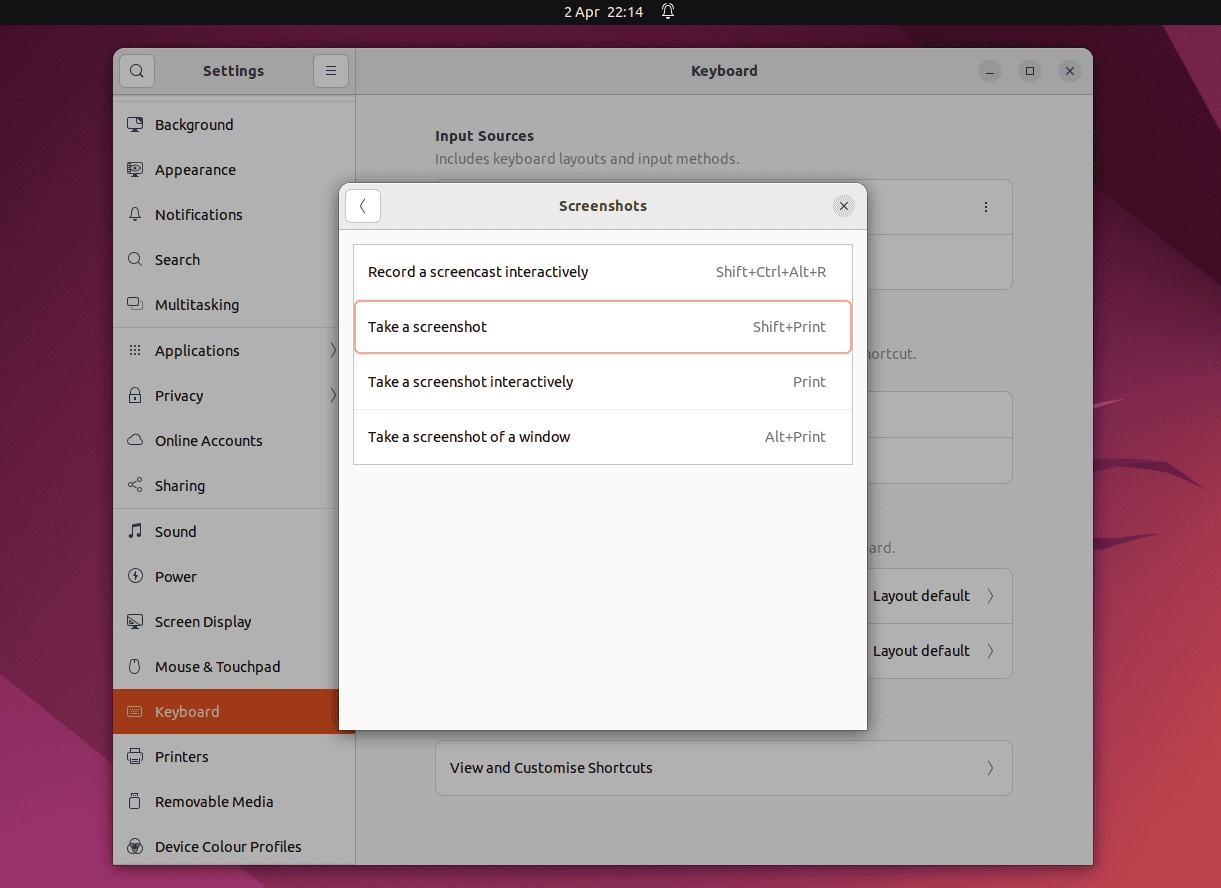Image resolution: width=1221 pixels, height=888 pixels.
Task: Open Background settings in sidebar
Action: coord(234,124)
